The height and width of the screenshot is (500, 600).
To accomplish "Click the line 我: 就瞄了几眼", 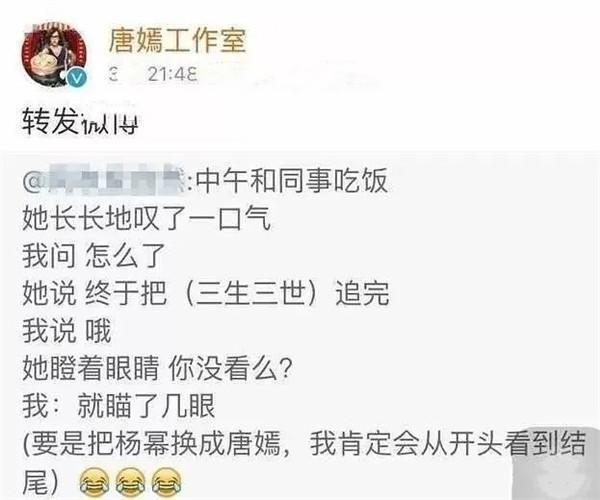I will point(119,406).
